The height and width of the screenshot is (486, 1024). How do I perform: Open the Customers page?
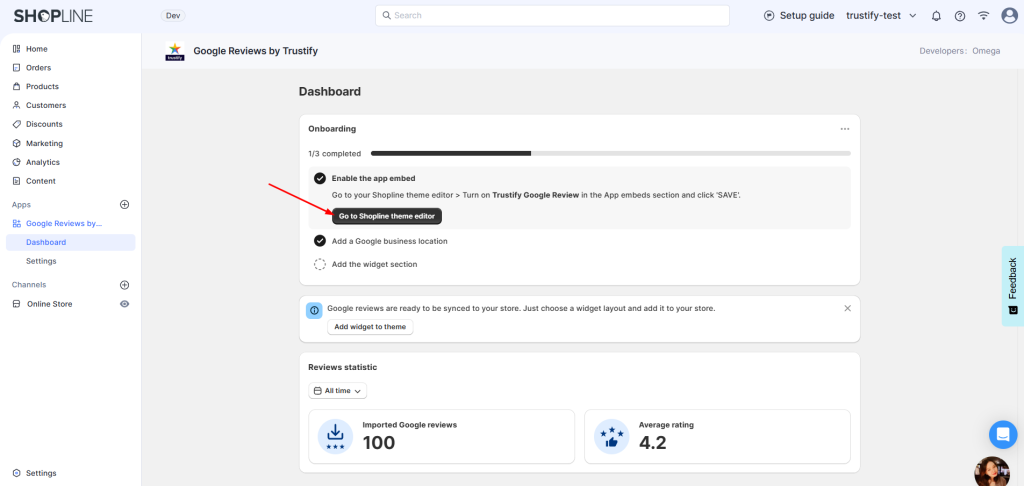pos(46,105)
